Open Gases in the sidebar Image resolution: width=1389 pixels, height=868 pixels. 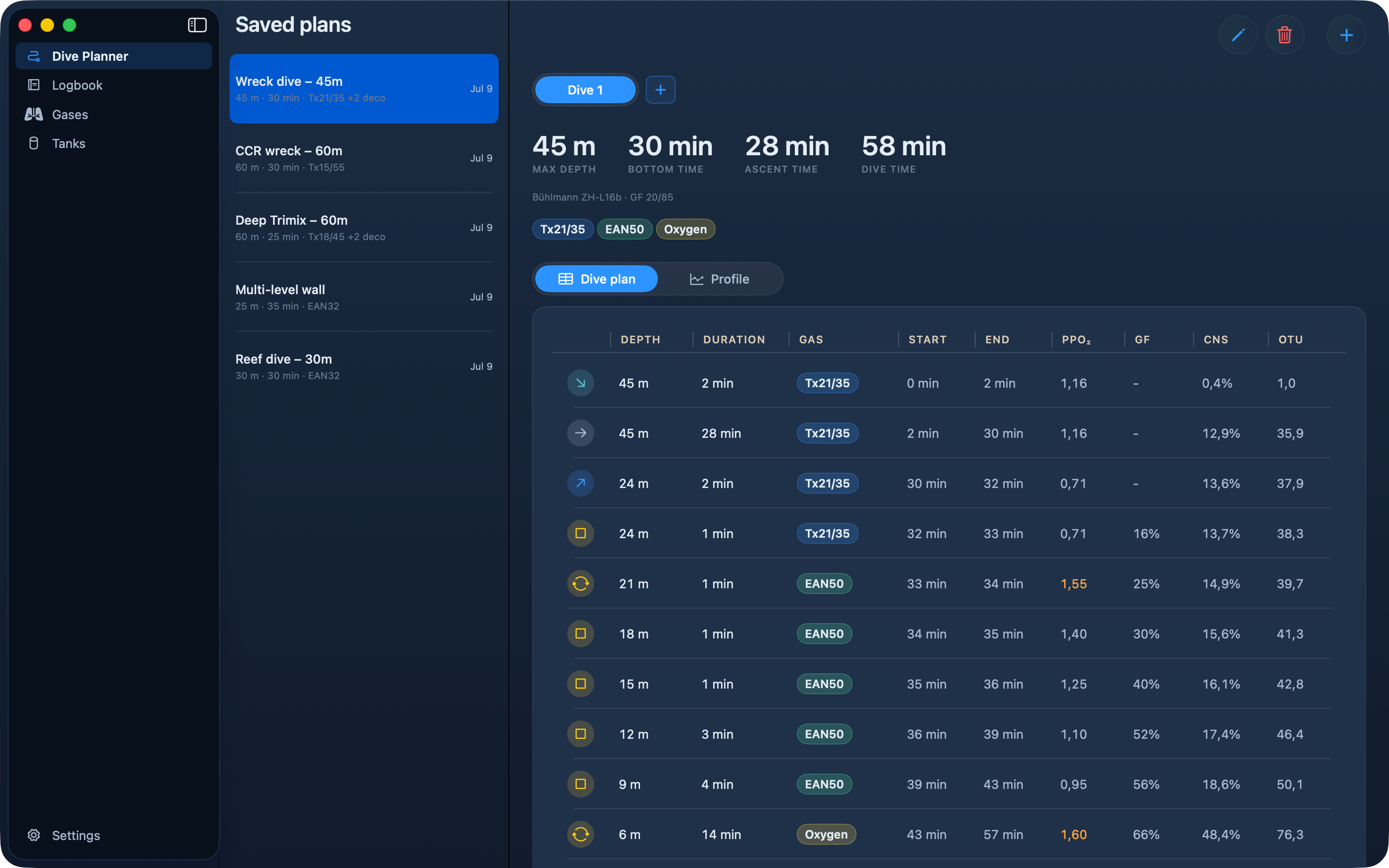coord(114,114)
